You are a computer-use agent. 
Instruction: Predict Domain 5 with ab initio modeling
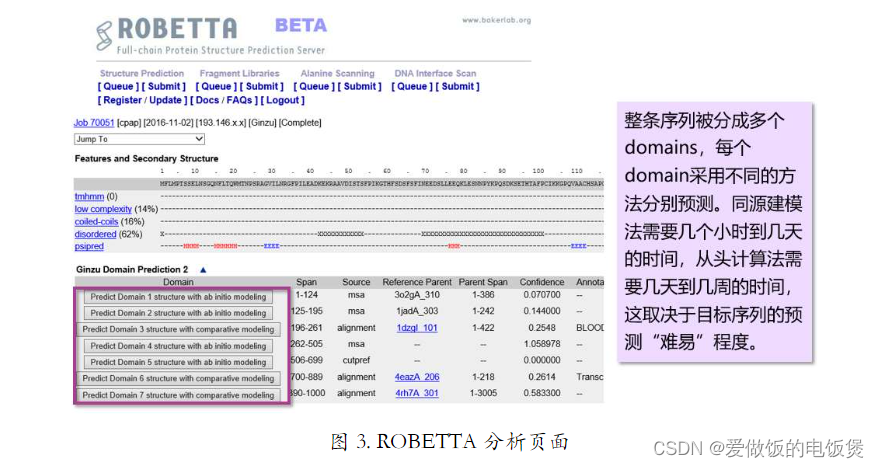178,362
